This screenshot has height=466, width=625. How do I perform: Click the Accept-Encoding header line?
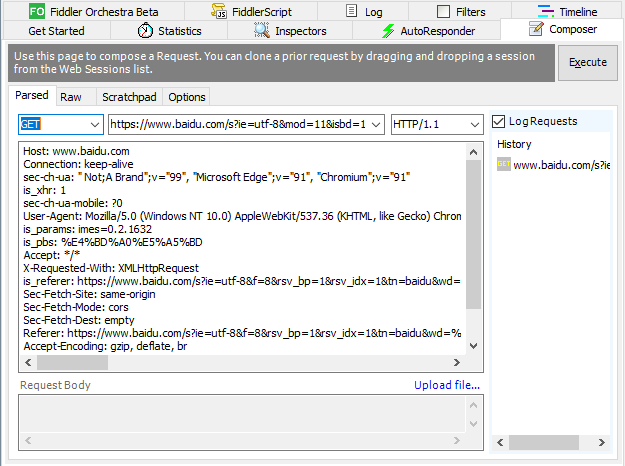point(105,346)
